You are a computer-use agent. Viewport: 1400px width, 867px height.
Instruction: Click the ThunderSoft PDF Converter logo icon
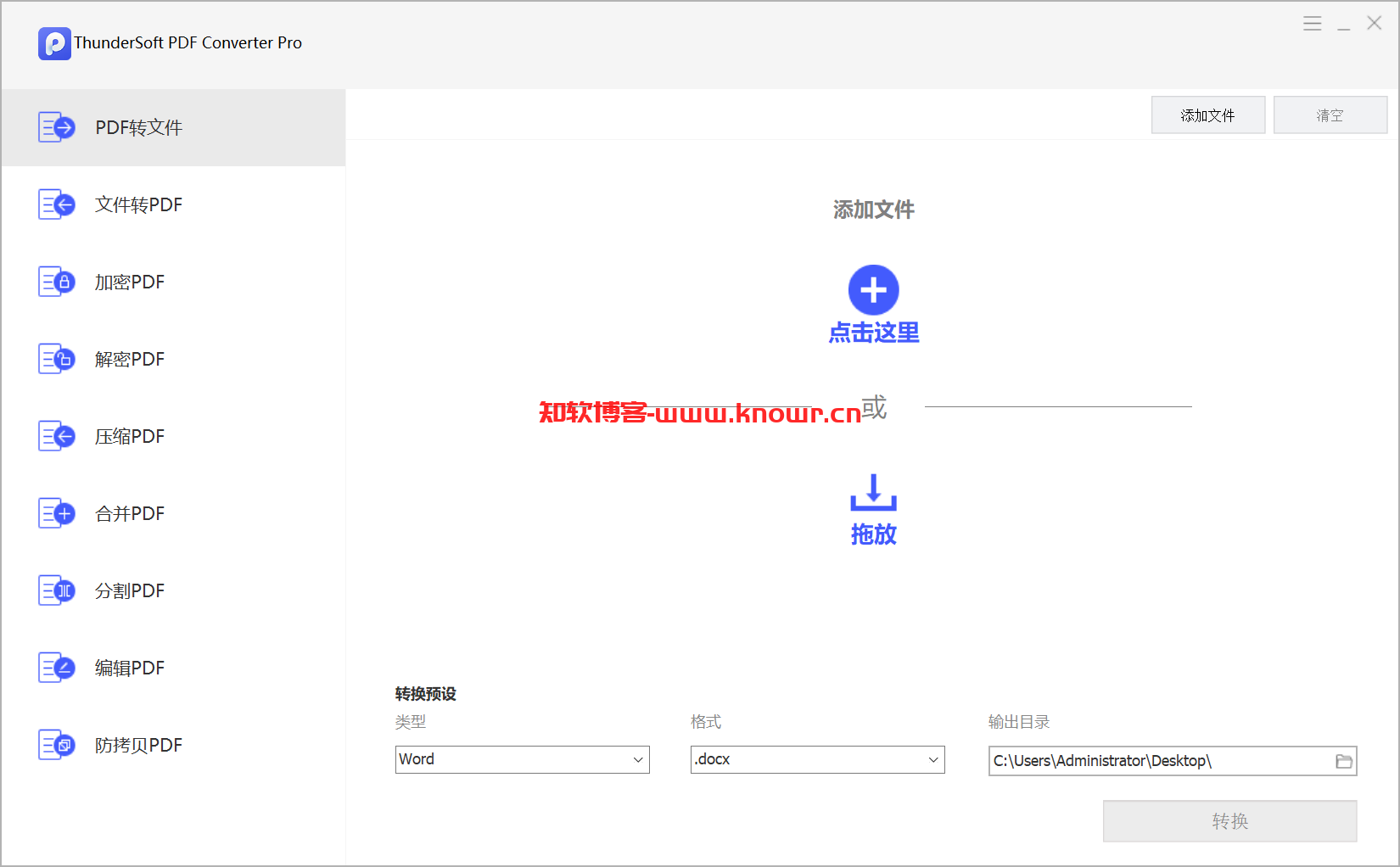click(x=54, y=43)
